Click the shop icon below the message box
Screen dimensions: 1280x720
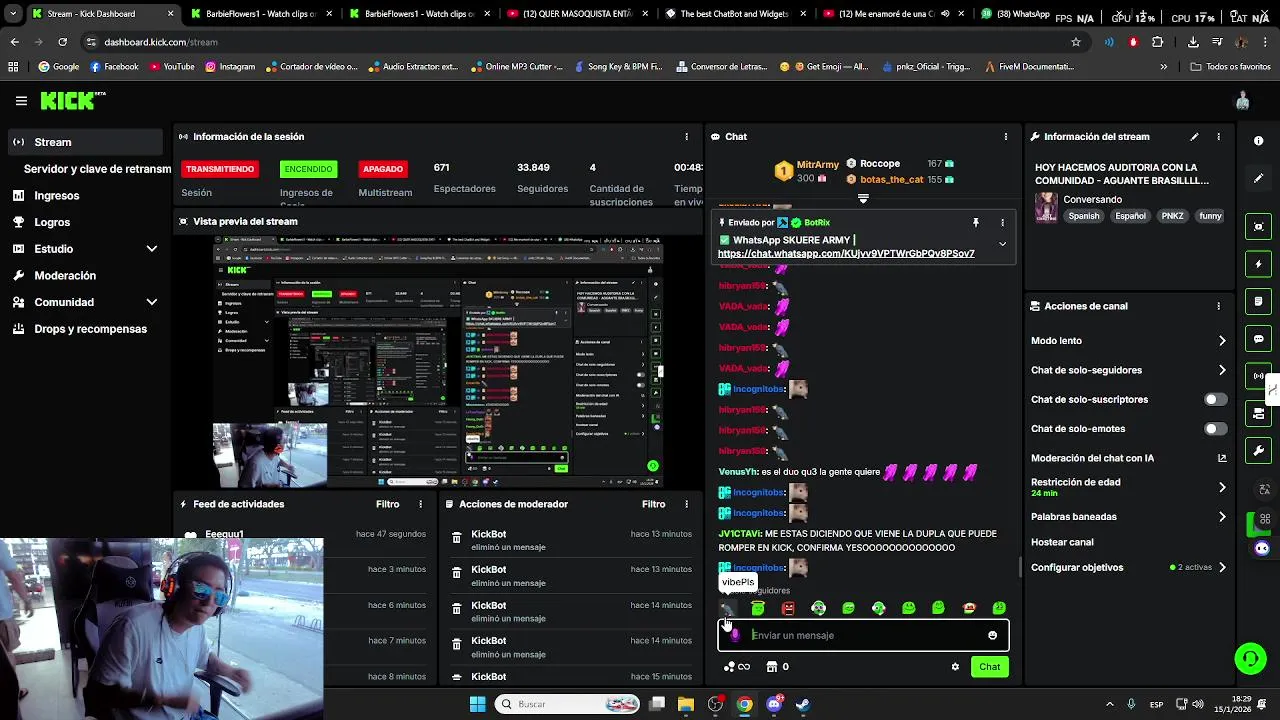pyautogui.click(x=772, y=667)
